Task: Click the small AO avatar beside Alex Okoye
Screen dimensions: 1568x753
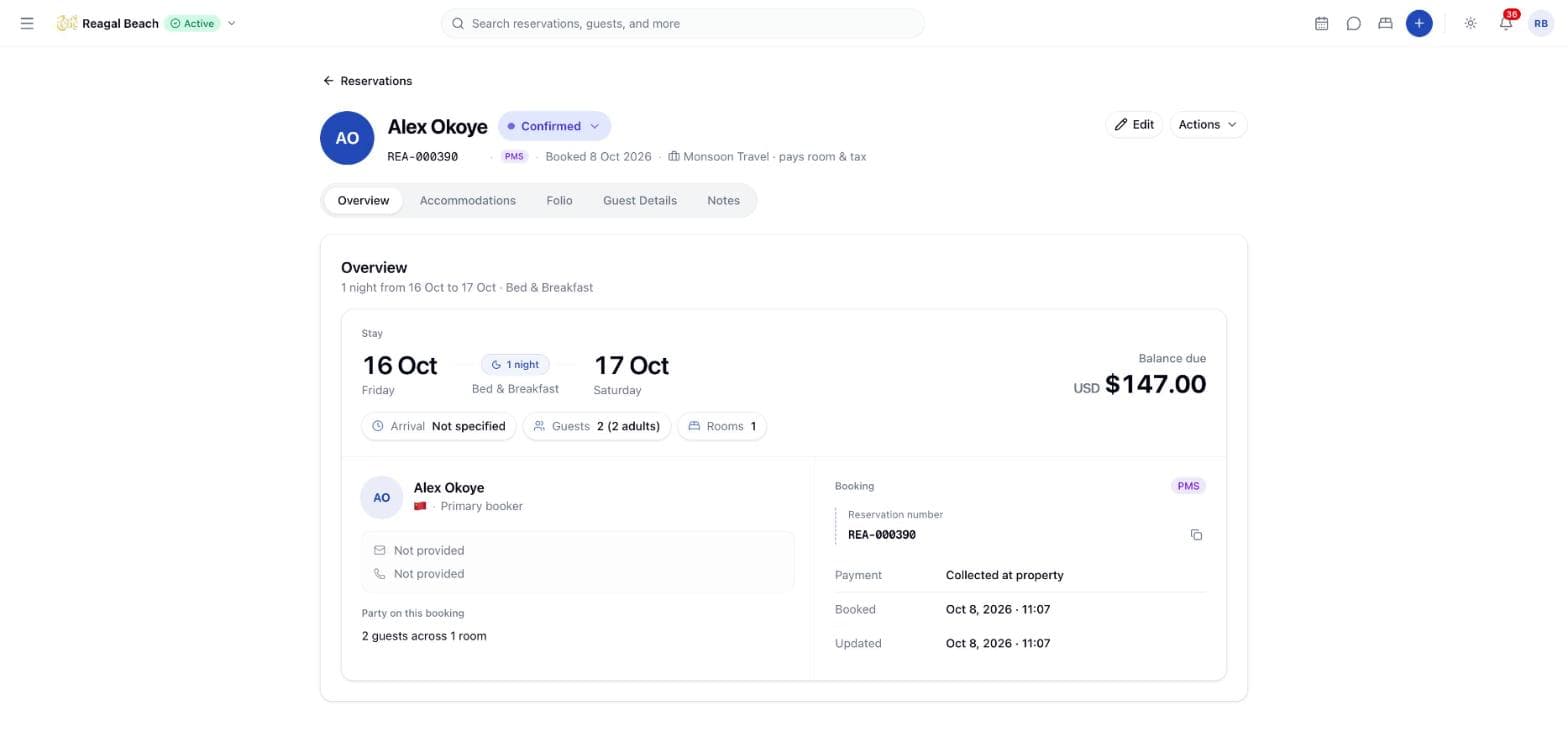Action: tap(381, 497)
